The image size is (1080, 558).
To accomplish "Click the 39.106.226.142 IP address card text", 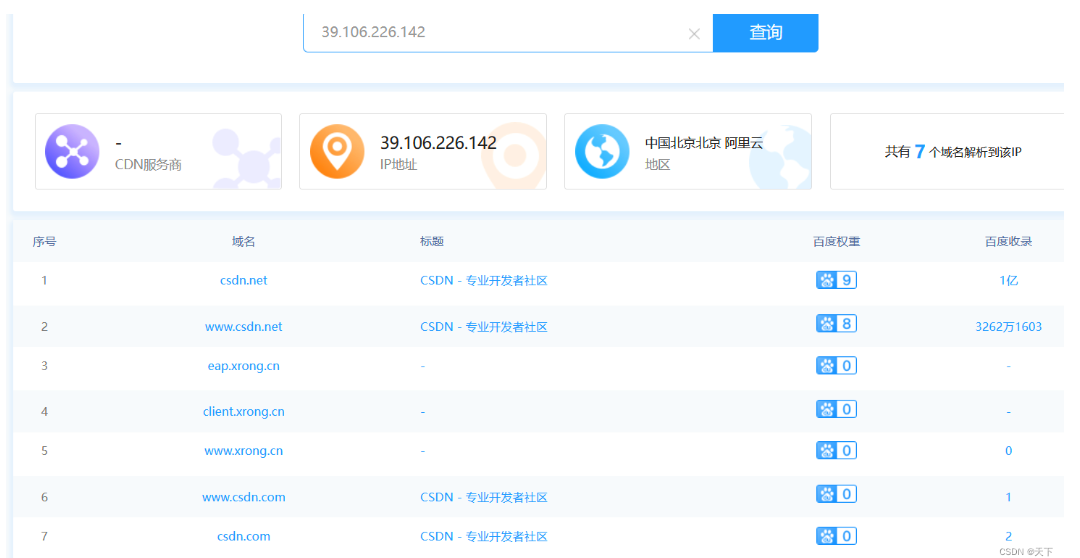I will [x=438, y=143].
